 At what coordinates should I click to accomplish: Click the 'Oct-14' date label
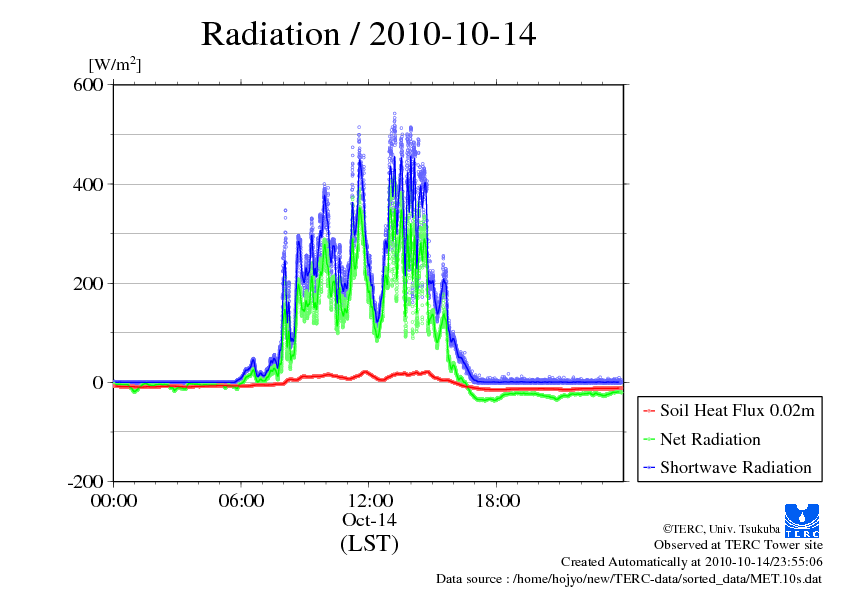coord(369,520)
